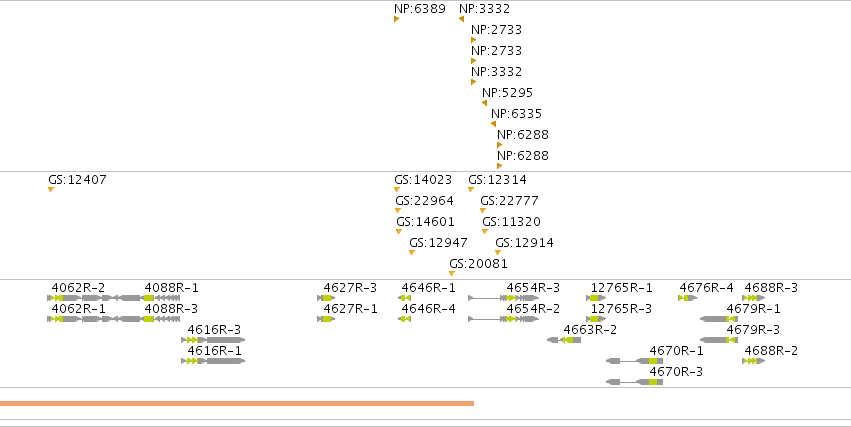This screenshot has height=427, width=851.
Task: Select the 4646R-4 transcript glyph
Action: tap(404, 319)
